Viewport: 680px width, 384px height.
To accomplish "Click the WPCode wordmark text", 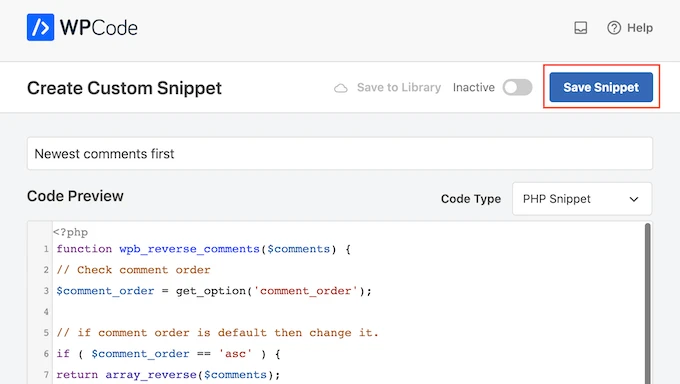I will 98,28.
